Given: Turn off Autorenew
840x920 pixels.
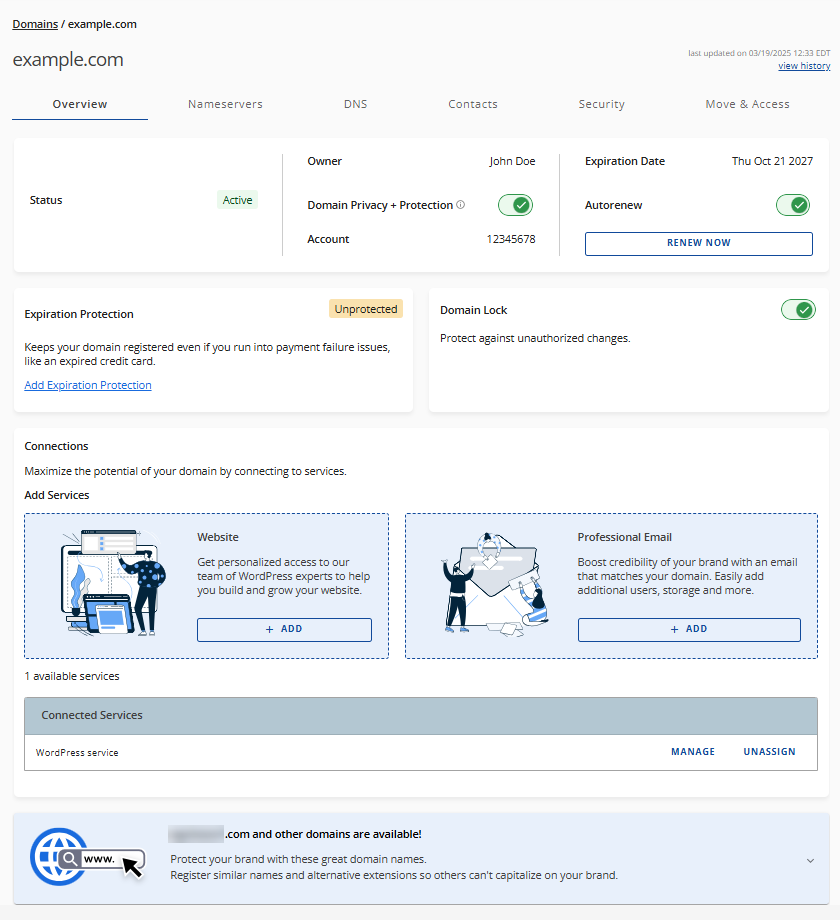Looking at the screenshot, I should coord(793,204).
